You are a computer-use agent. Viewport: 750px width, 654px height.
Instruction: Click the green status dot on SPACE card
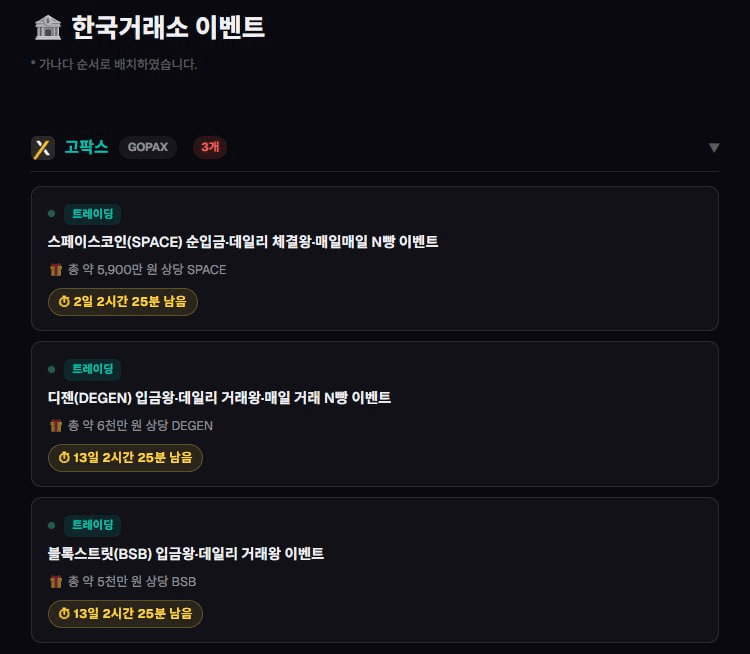click(x=51, y=214)
